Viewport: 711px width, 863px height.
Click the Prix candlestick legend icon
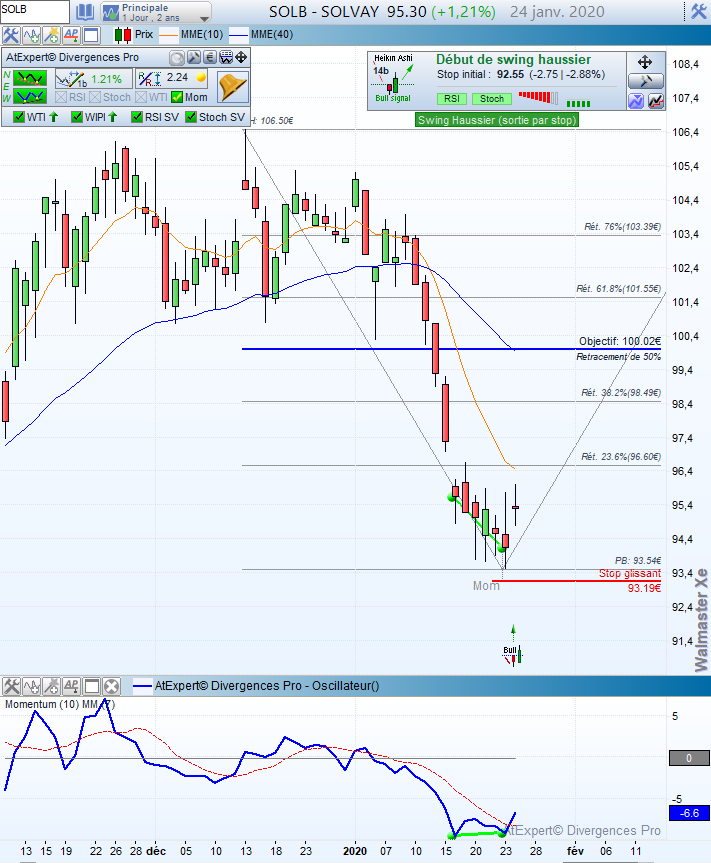122,35
